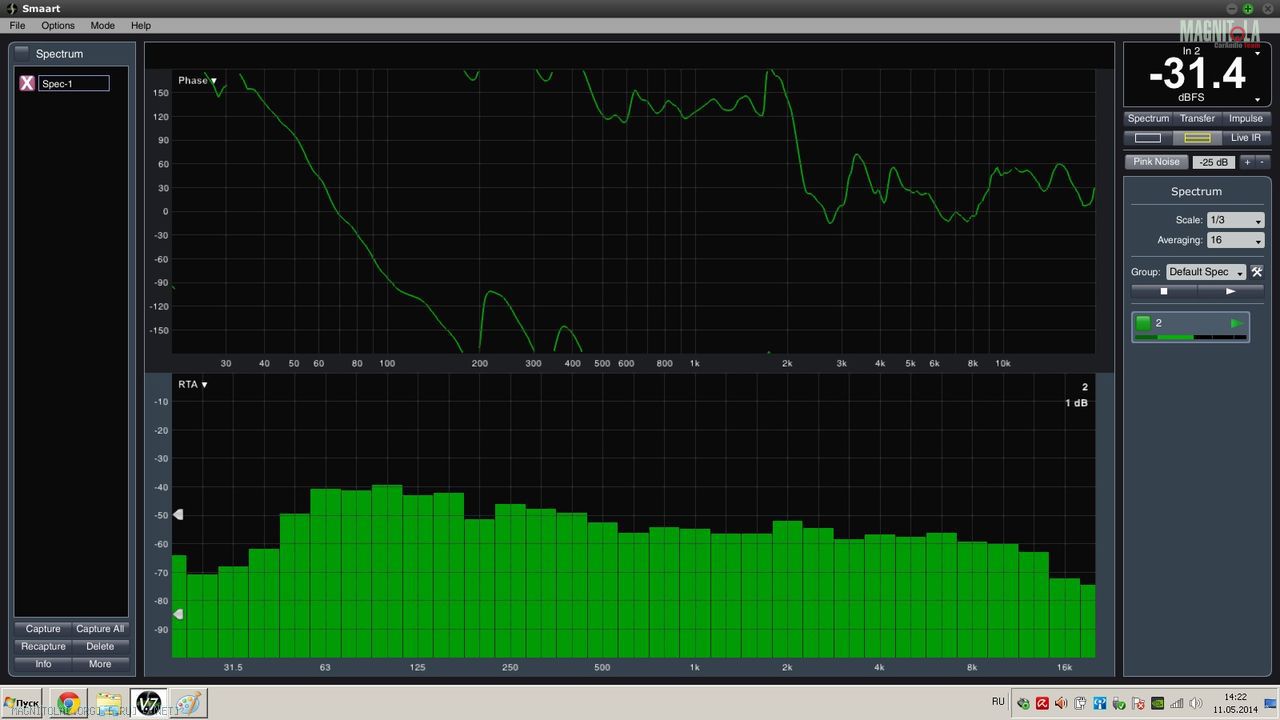Start all measurements with the play arrow
Viewport: 1280px width, 720px height.
coord(1230,291)
